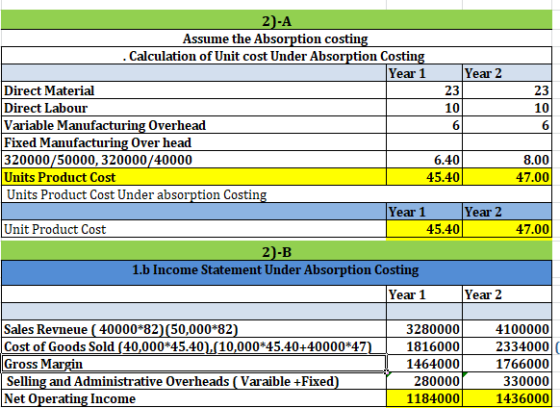The width and height of the screenshot is (560, 408).
Task: Select 'Calculation of Unit cost Under Absorption Costing' cell
Action: (276, 55)
